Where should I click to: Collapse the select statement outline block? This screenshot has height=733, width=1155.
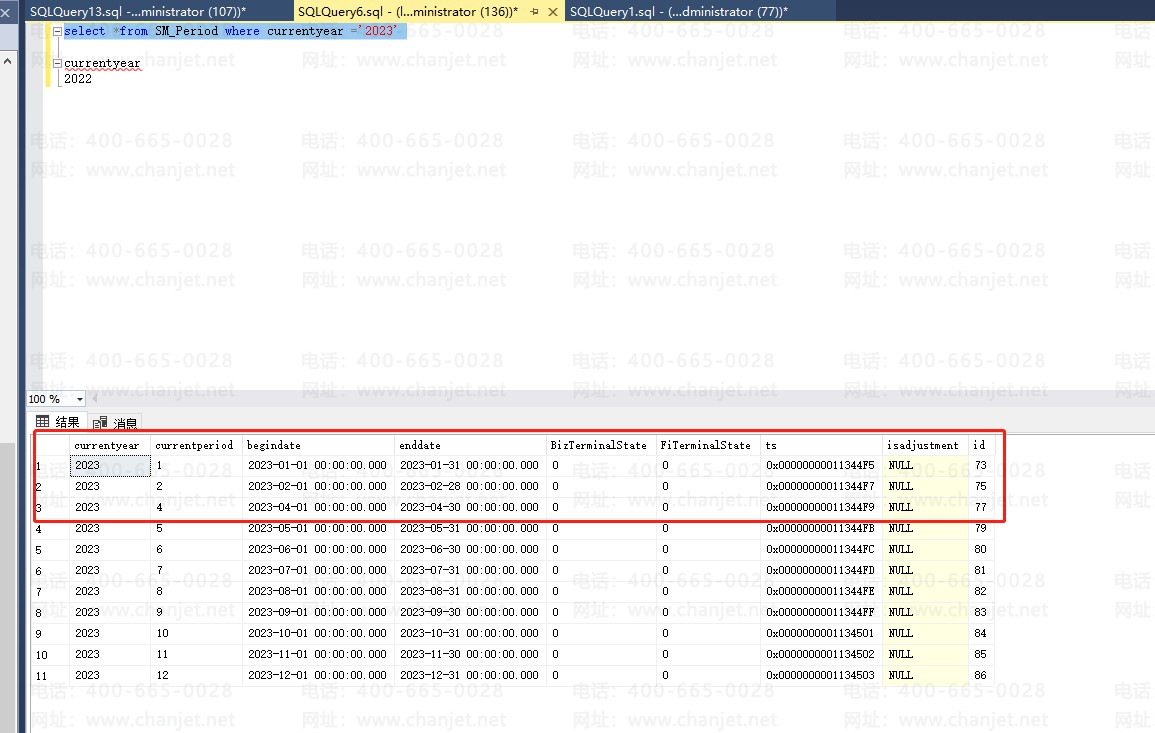tap(57, 31)
